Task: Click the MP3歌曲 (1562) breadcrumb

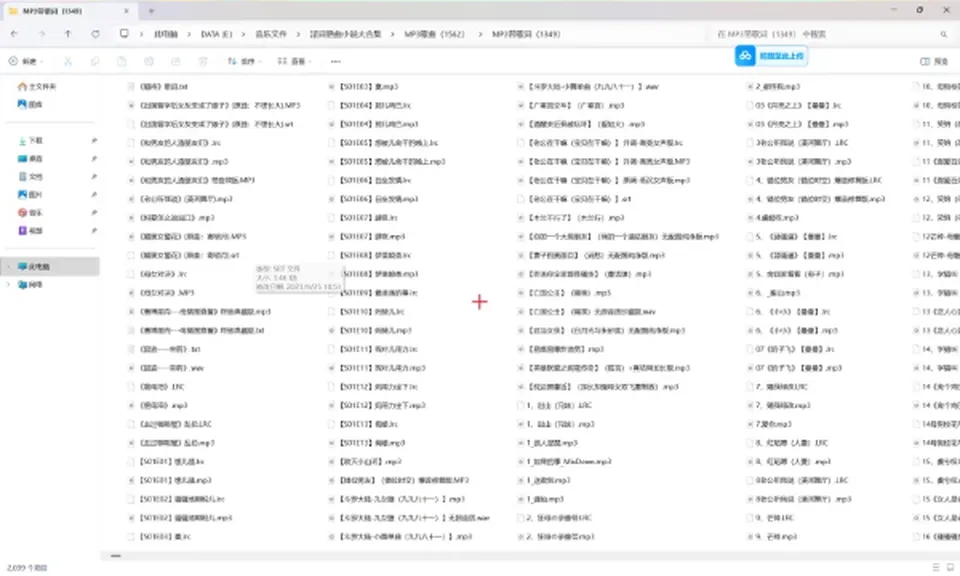Action: [x=434, y=34]
